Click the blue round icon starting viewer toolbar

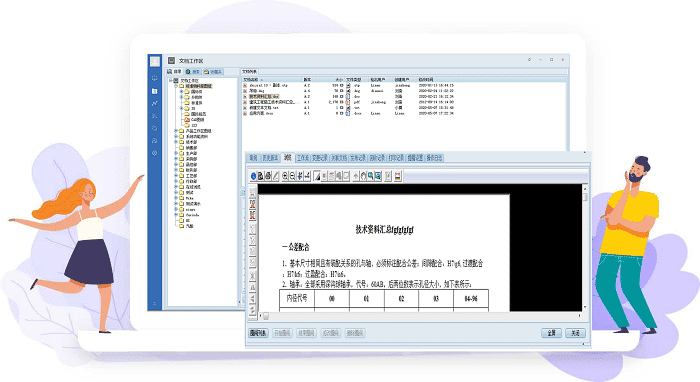(x=253, y=176)
